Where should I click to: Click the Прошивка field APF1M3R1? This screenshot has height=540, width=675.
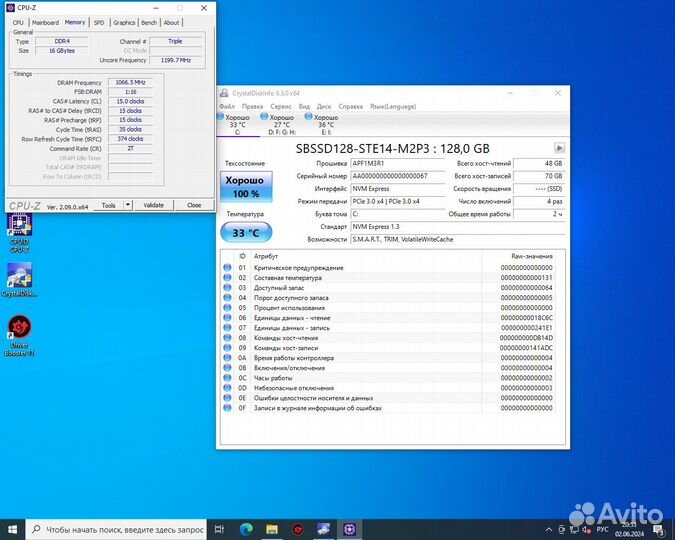(x=398, y=164)
